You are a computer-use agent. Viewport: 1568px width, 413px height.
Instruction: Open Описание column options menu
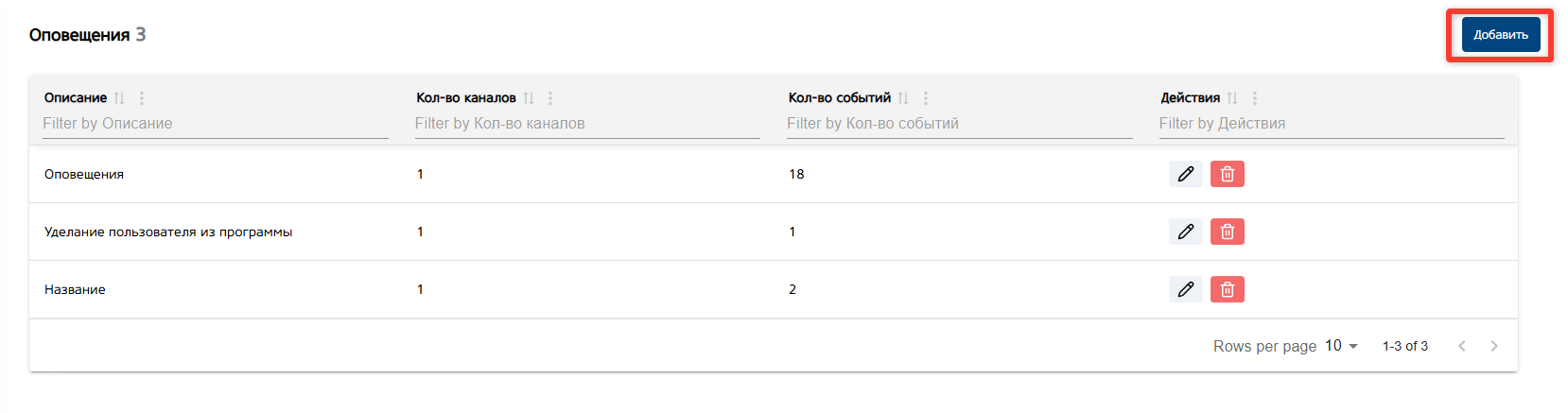(142, 98)
